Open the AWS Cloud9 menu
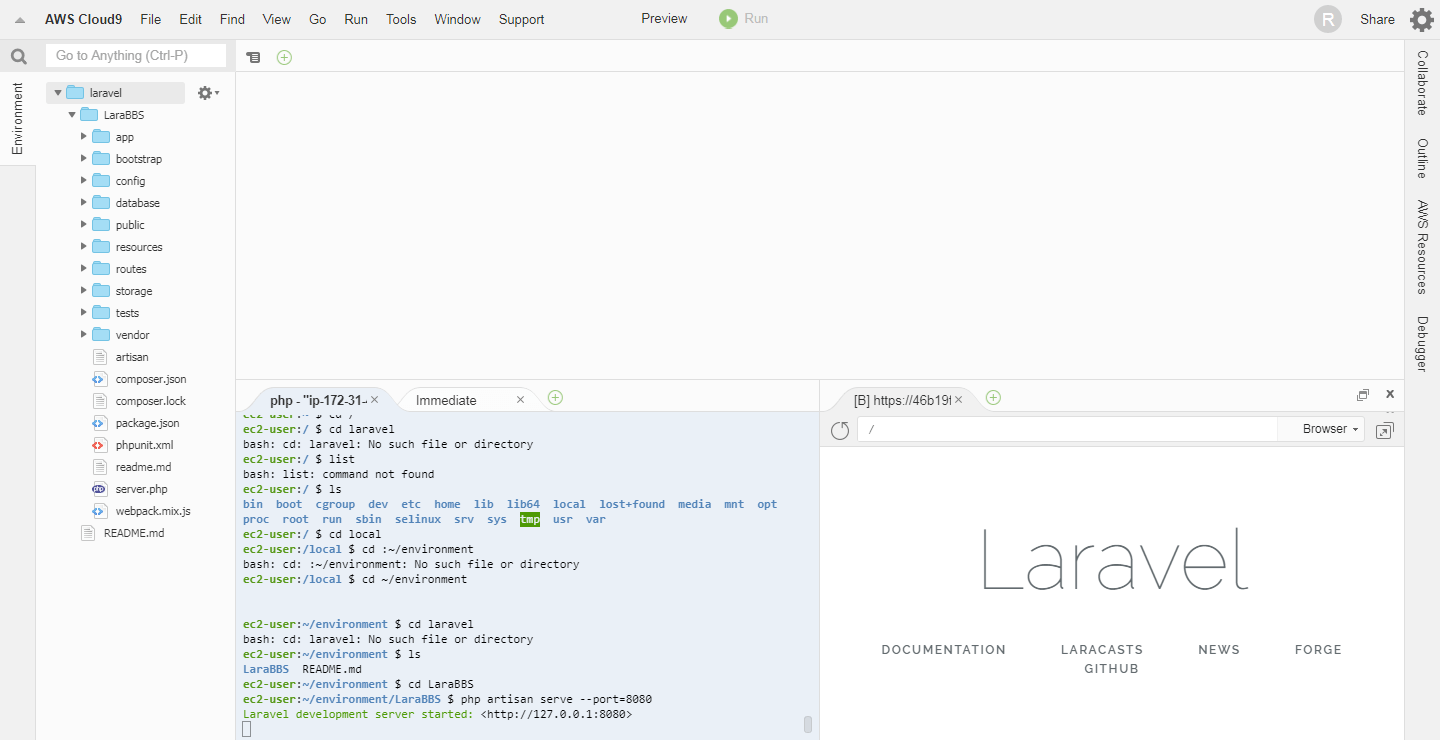 pos(83,19)
